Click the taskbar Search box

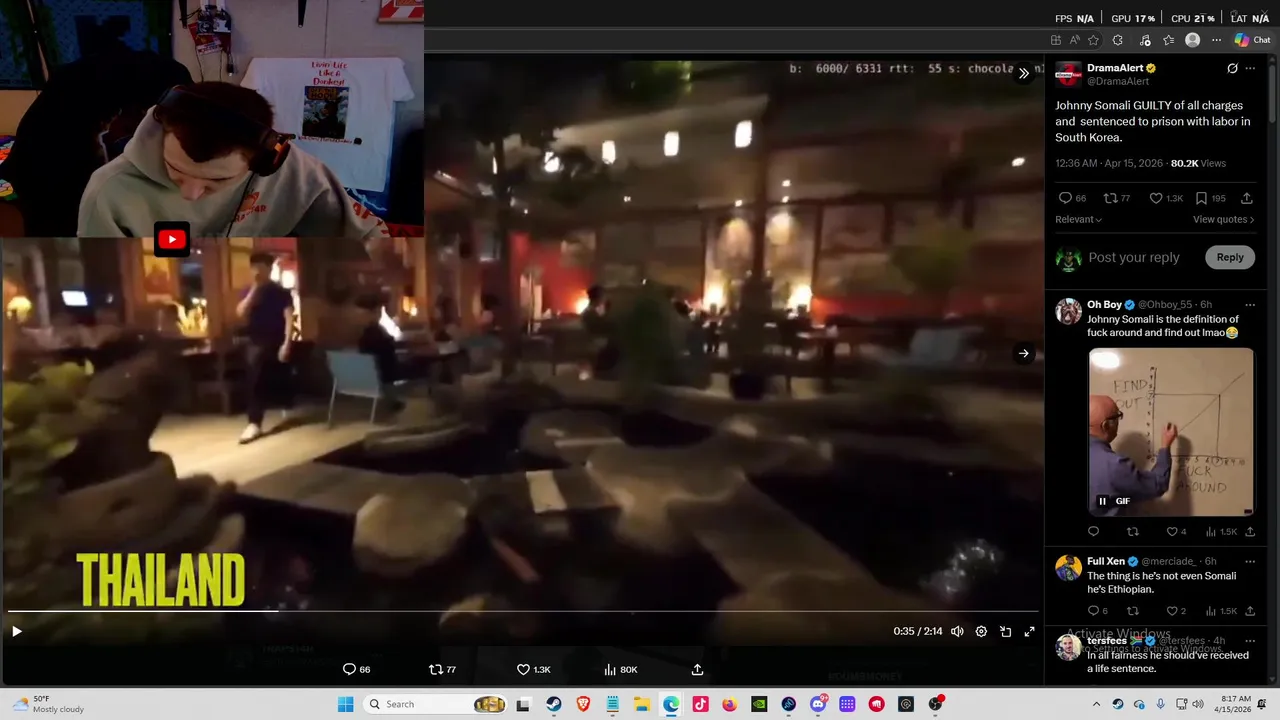(x=437, y=704)
